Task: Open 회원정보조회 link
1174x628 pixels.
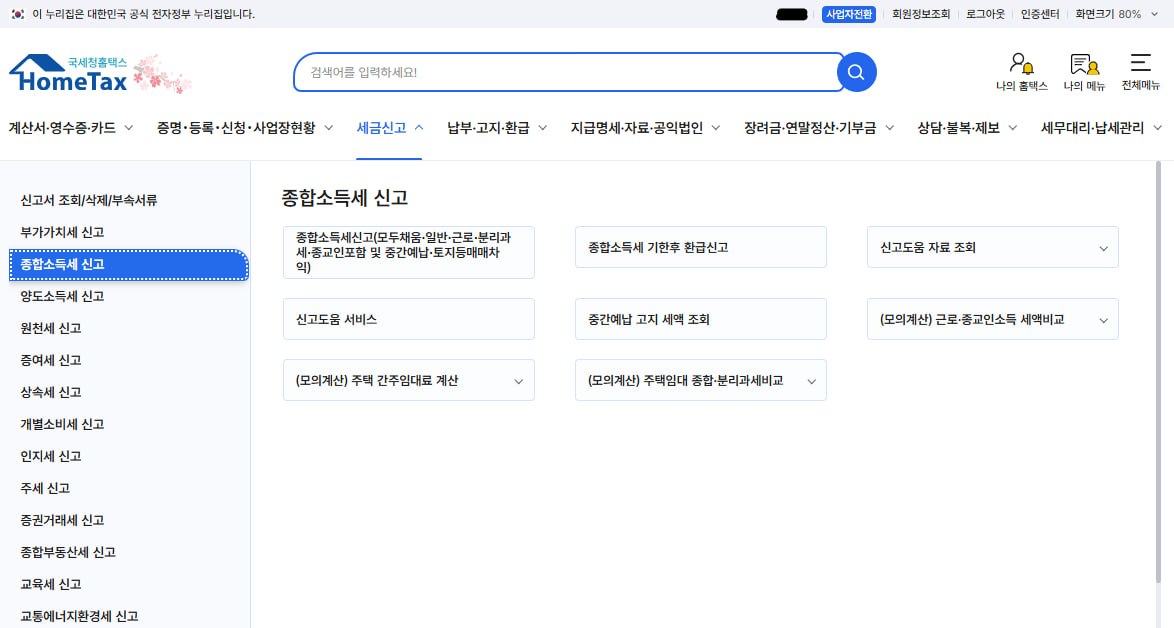Action: coord(920,14)
